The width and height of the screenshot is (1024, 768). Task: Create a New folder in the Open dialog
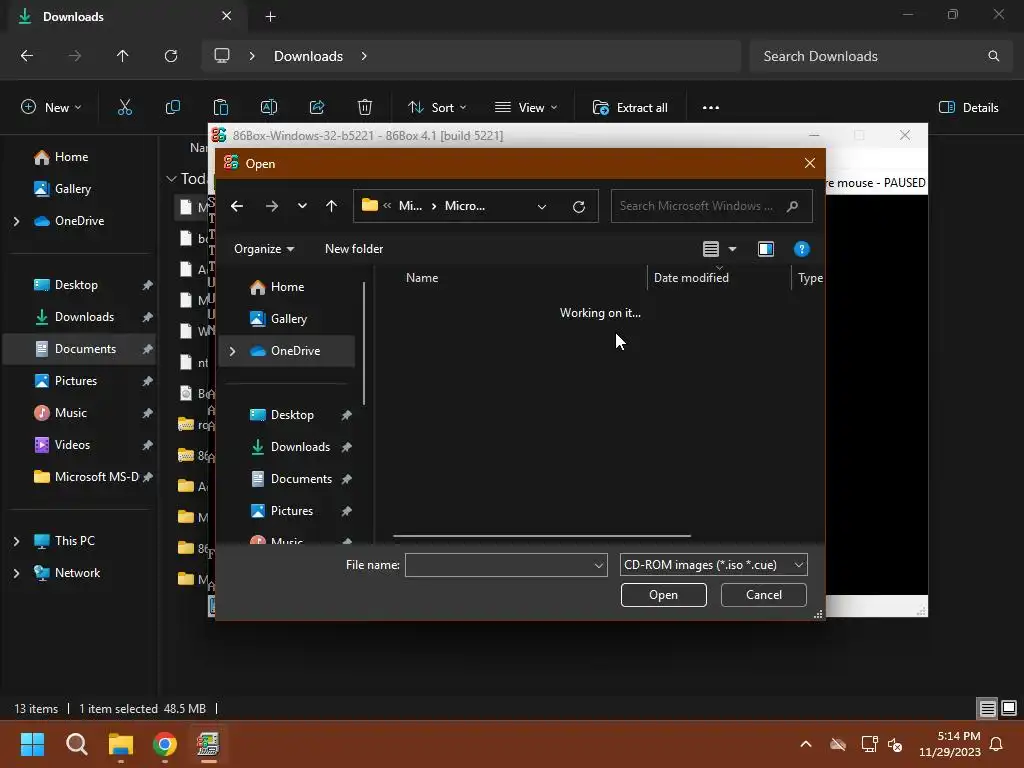pyautogui.click(x=354, y=249)
